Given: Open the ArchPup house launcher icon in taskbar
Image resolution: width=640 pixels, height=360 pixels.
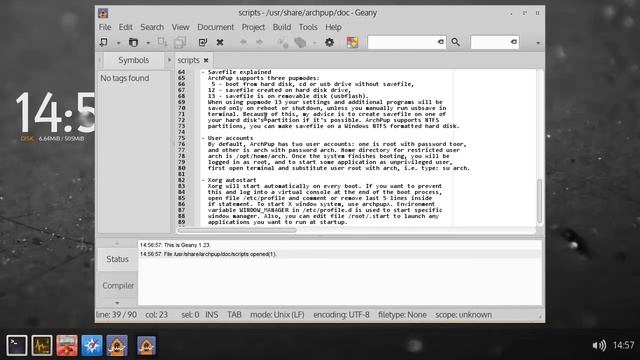Looking at the screenshot, I should [117, 345].
